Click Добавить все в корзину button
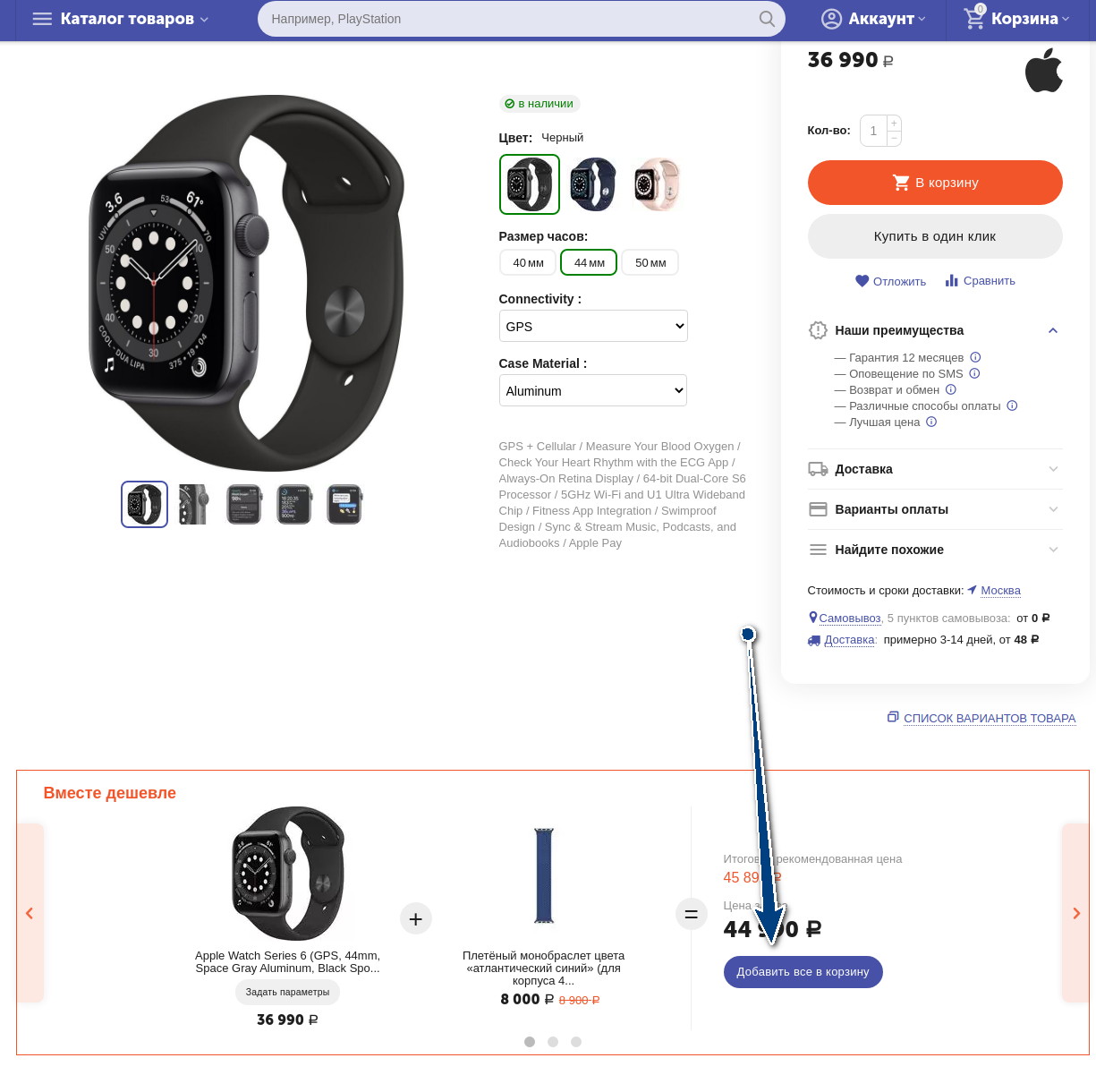The image size is (1096, 1092). point(803,972)
